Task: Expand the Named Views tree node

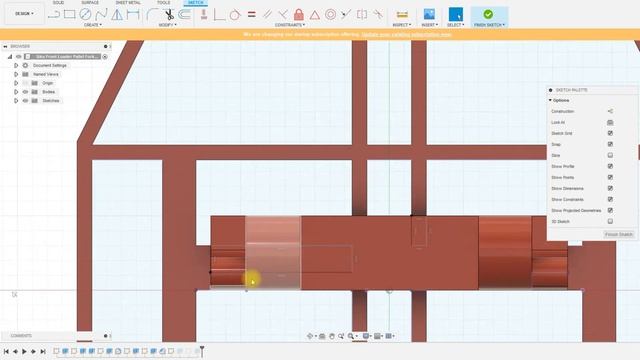Action: click(x=16, y=74)
